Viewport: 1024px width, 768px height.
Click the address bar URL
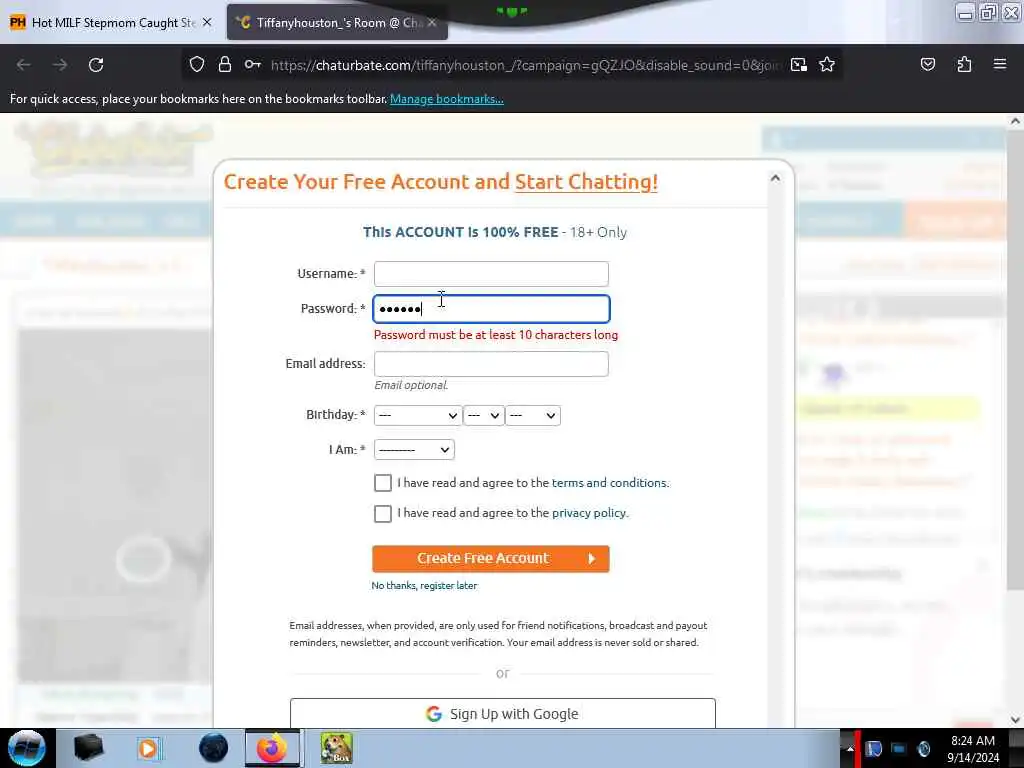526,65
